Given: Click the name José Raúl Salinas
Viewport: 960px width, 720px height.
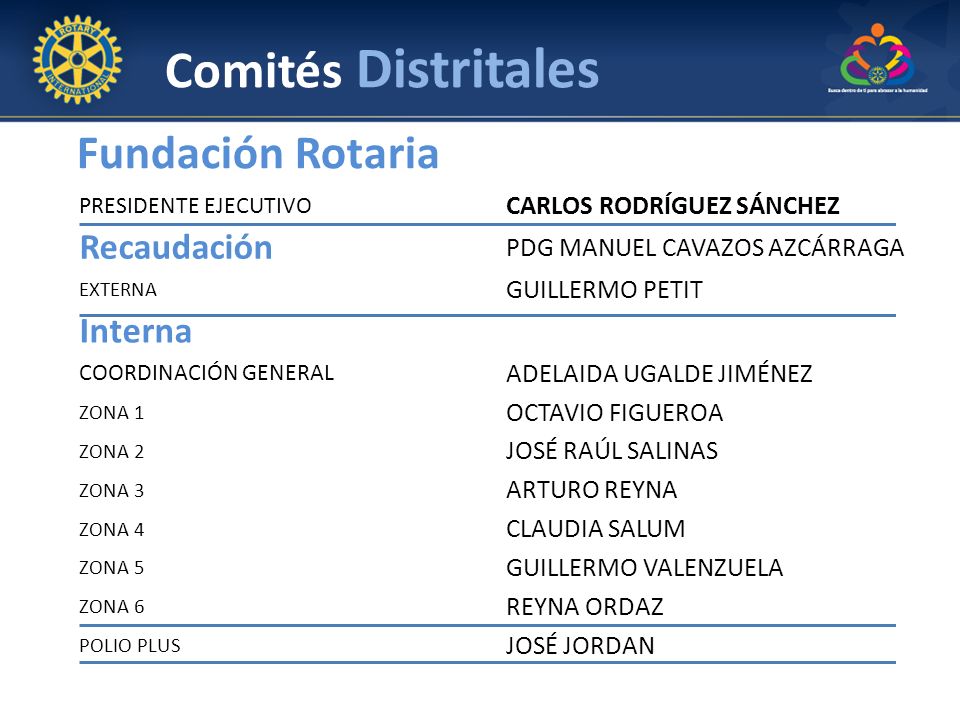Looking at the screenshot, I should pos(612,451).
